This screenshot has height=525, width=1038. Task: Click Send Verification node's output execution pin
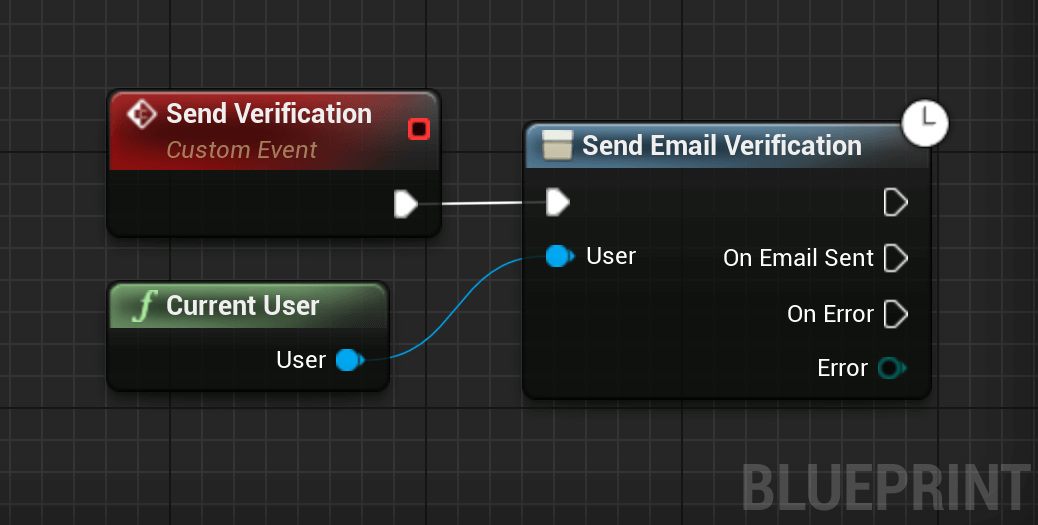click(x=406, y=204)
